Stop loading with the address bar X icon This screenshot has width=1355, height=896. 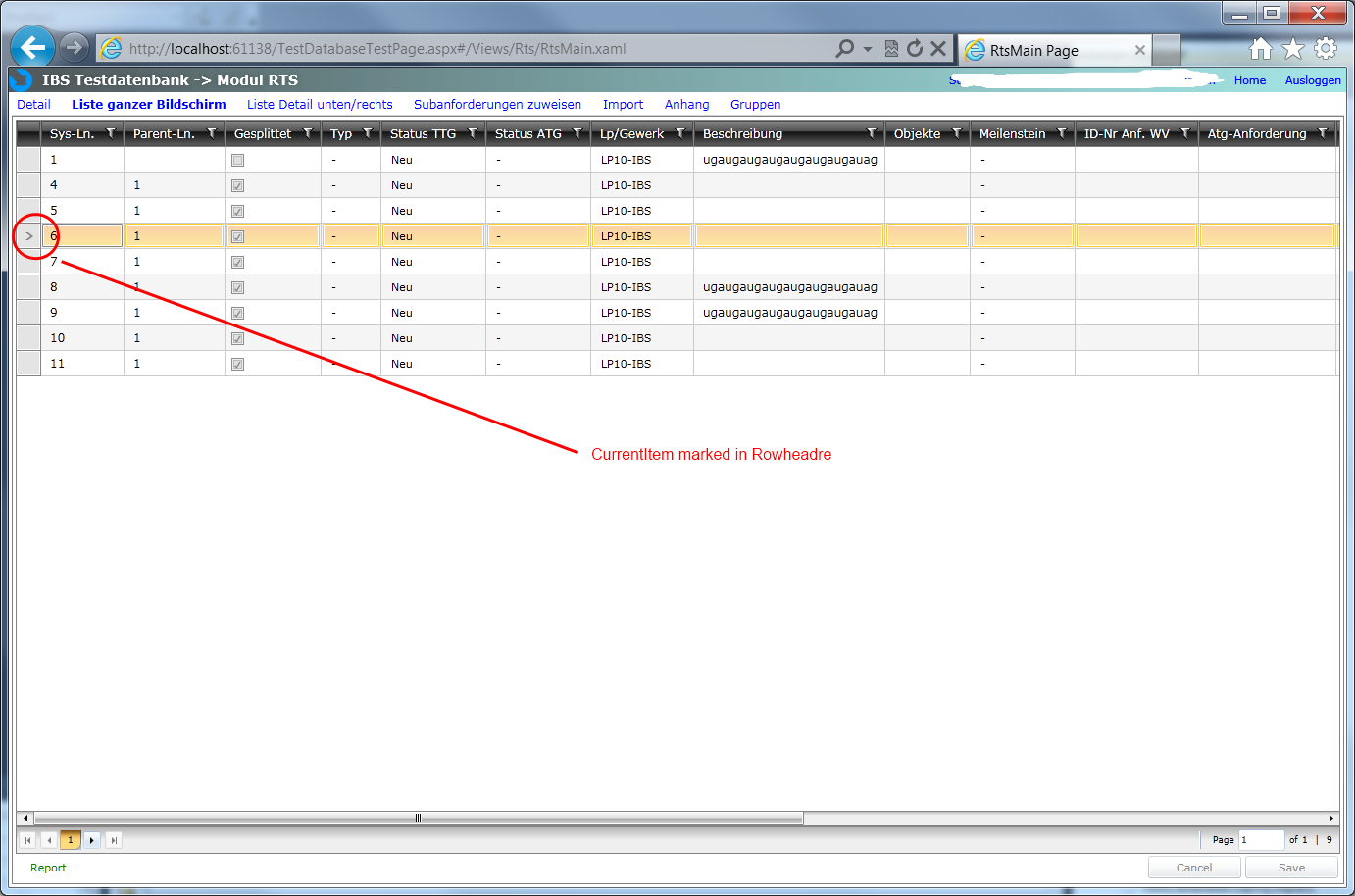click(938, 48)
